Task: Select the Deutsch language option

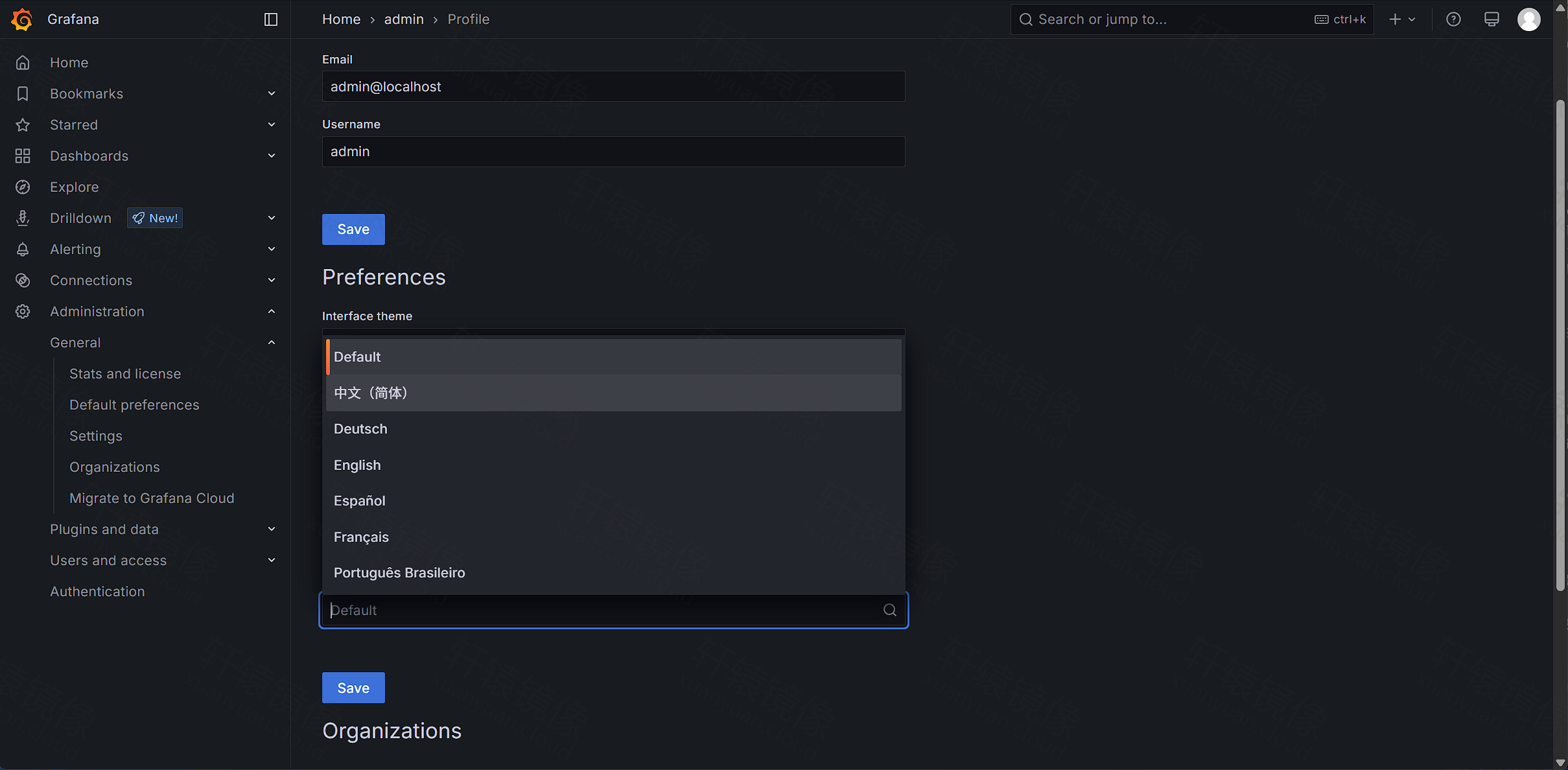Action: tap(613, 429)
